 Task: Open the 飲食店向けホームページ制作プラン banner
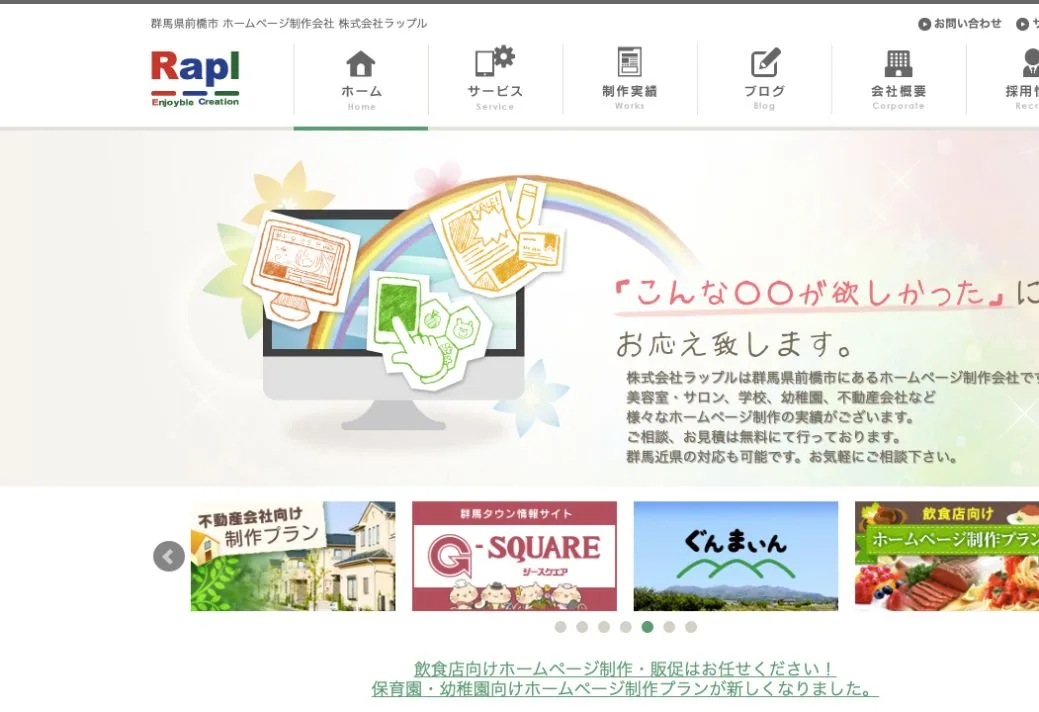[947, 556]
